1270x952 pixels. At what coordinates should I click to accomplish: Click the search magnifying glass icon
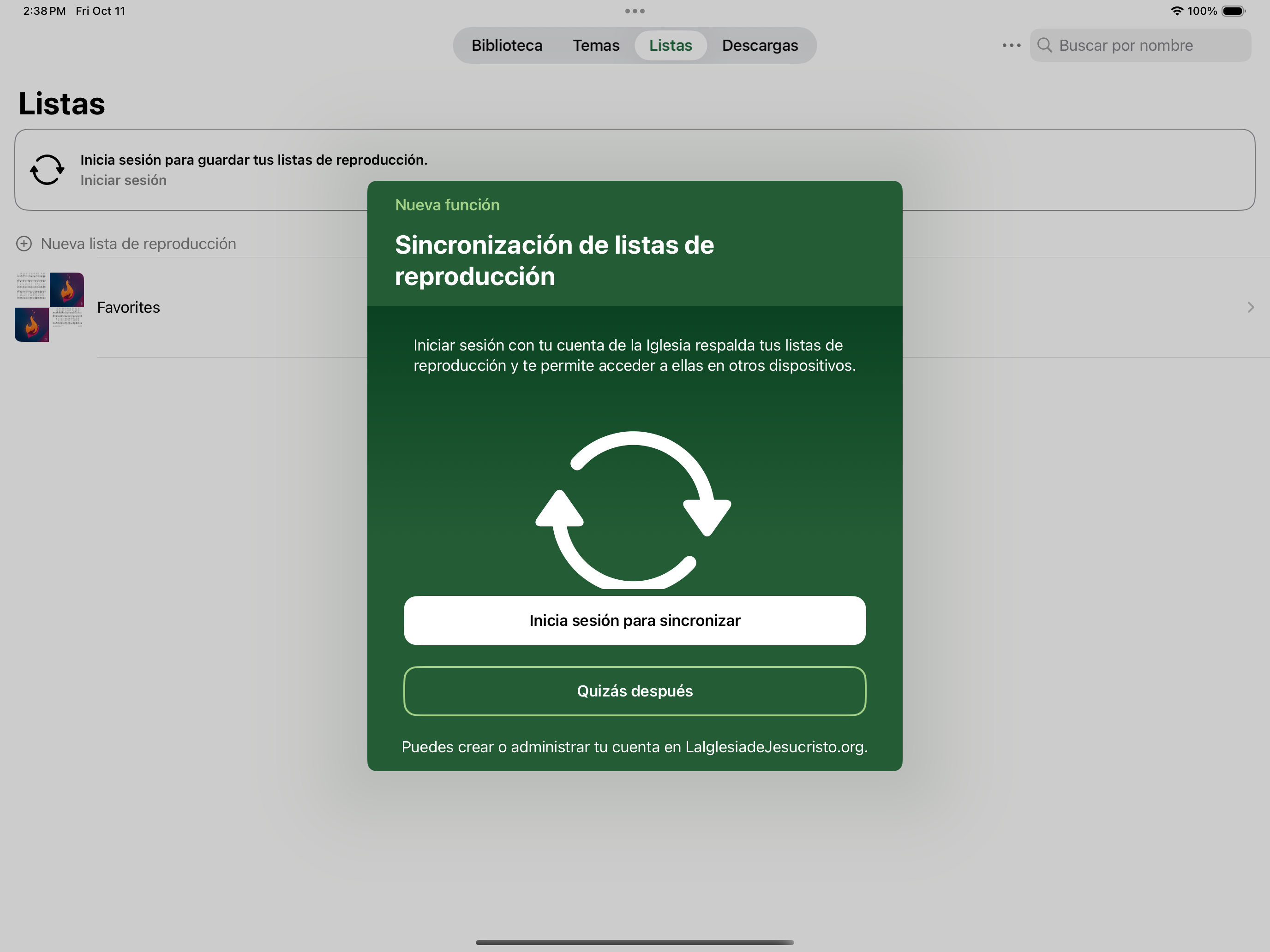(1044, 45)
